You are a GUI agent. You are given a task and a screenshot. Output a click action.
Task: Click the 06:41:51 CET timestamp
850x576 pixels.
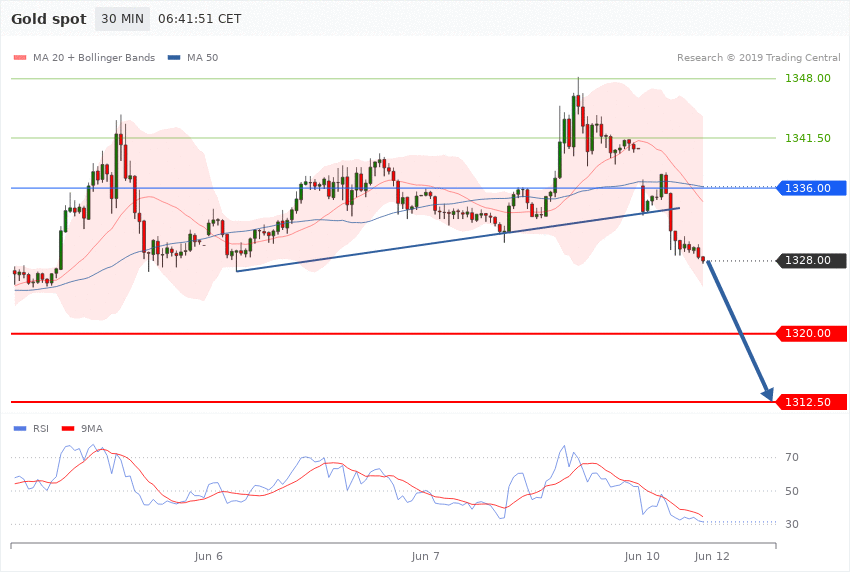pos(199,19)
